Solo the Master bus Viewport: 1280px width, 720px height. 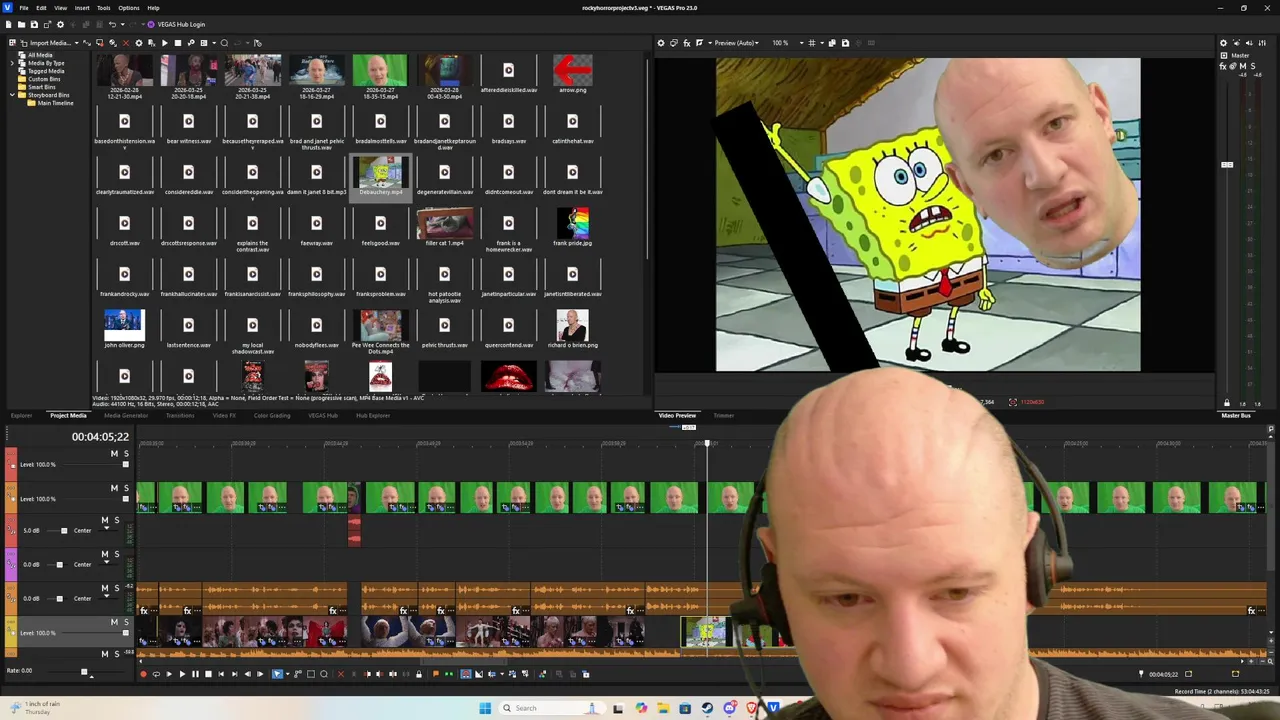1253,66
